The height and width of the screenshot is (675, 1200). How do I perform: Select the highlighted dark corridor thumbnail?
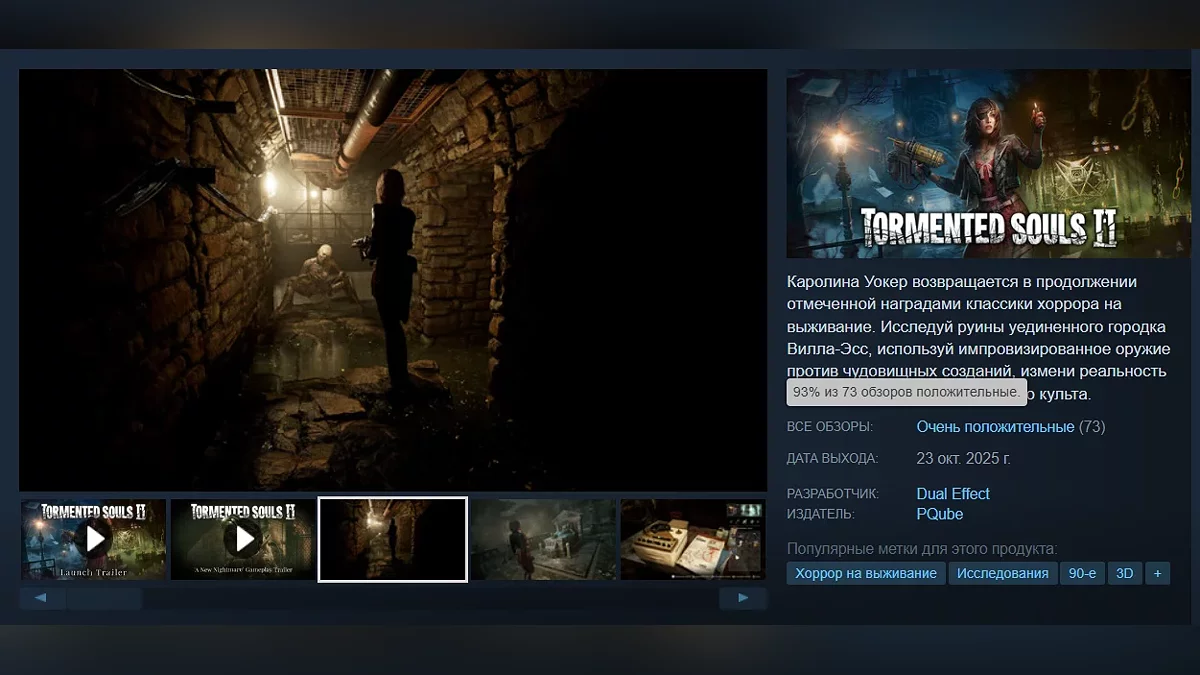tap(392, 539)
